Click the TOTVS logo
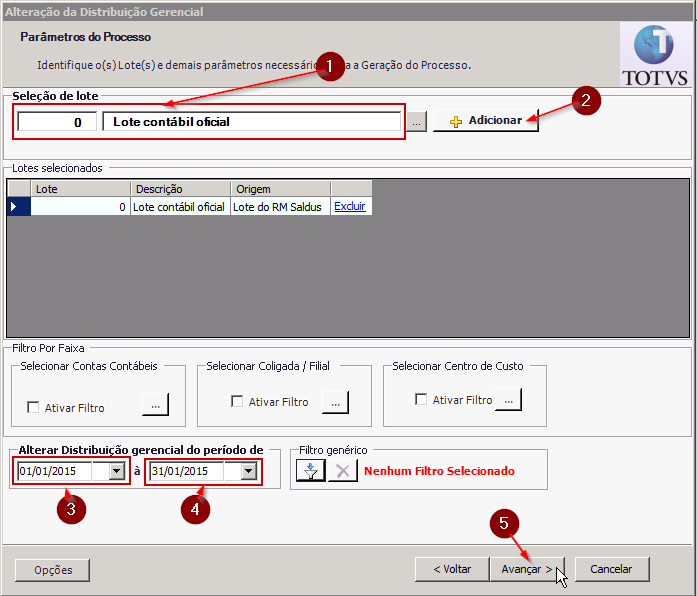This screenshot has width=697, height=596. tap(655, 55)
